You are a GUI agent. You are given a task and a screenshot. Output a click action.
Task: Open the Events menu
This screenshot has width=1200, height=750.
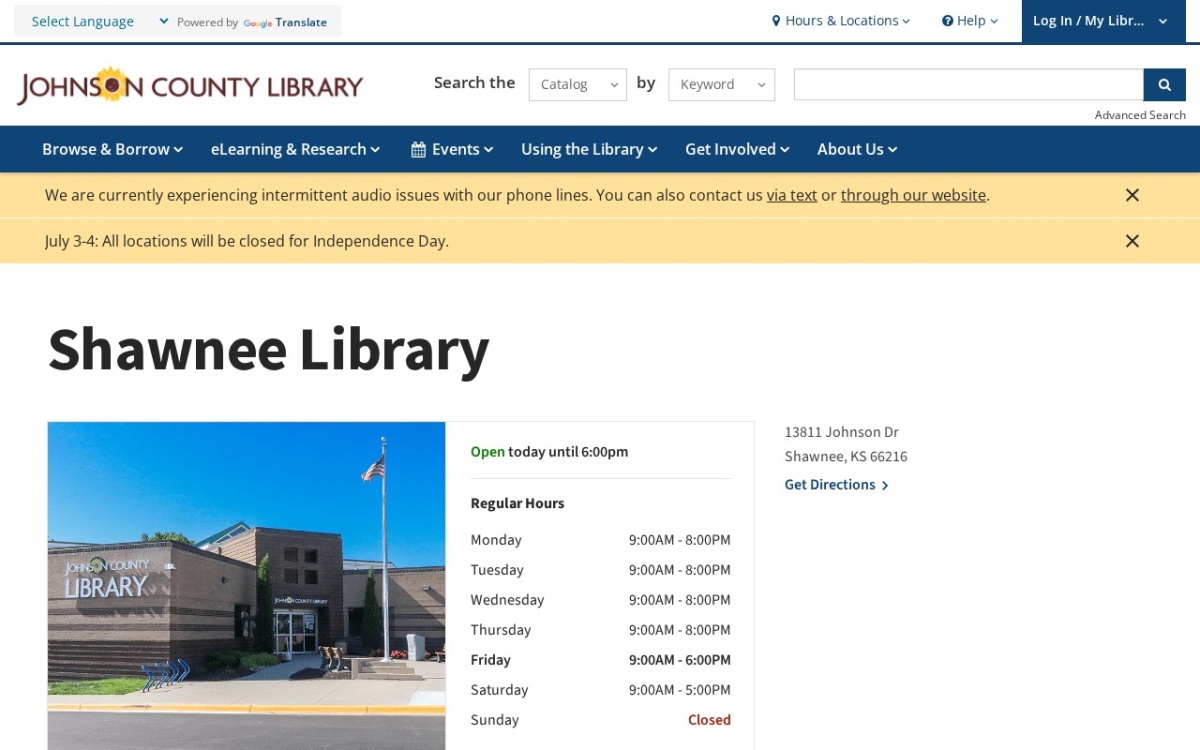pos(452,149)
